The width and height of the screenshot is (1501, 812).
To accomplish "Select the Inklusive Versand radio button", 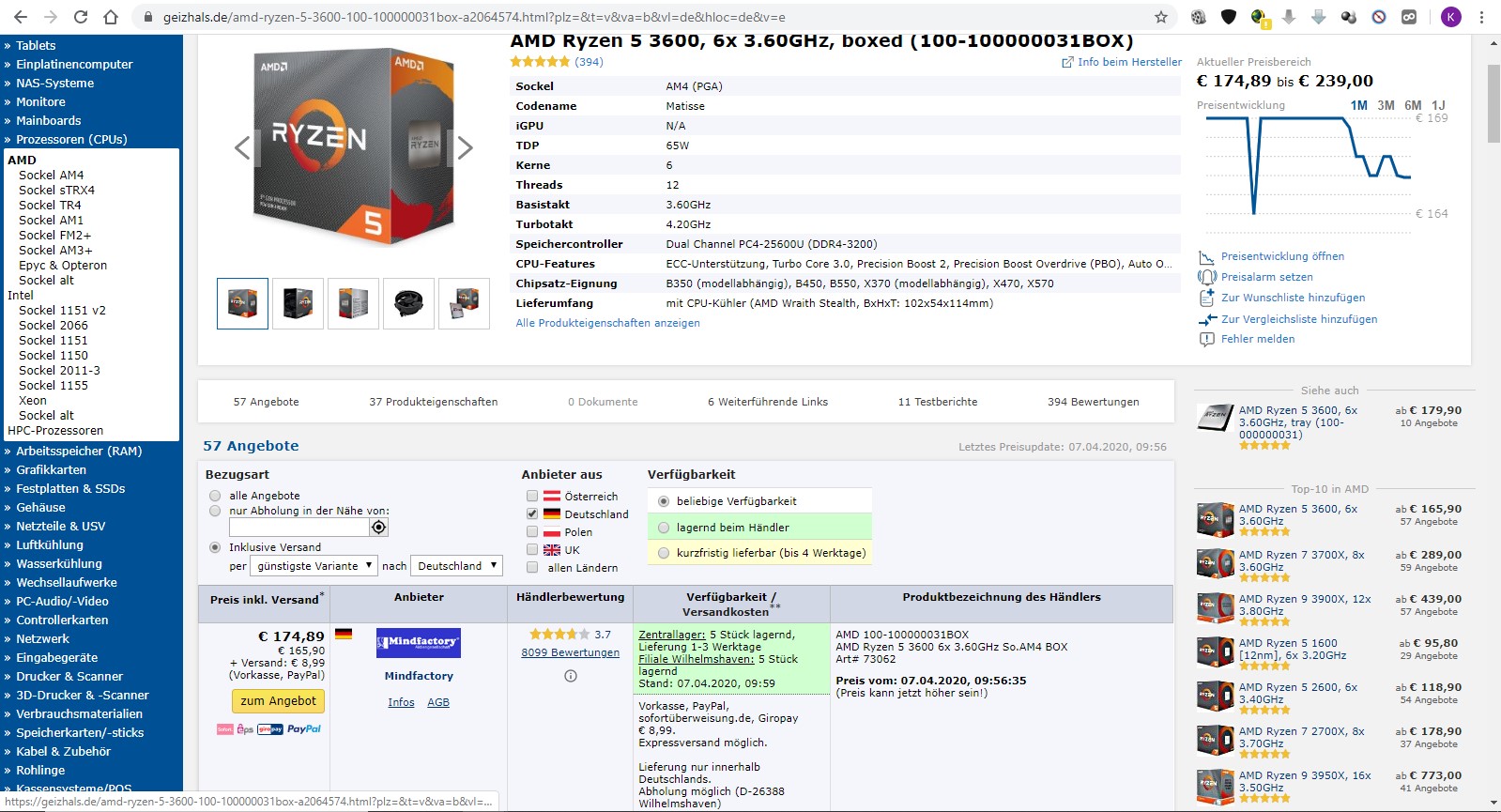I will (215, 547).
